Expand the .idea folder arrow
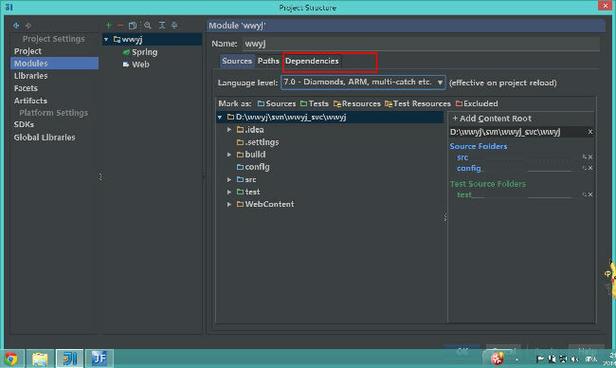 coord(229,130)
